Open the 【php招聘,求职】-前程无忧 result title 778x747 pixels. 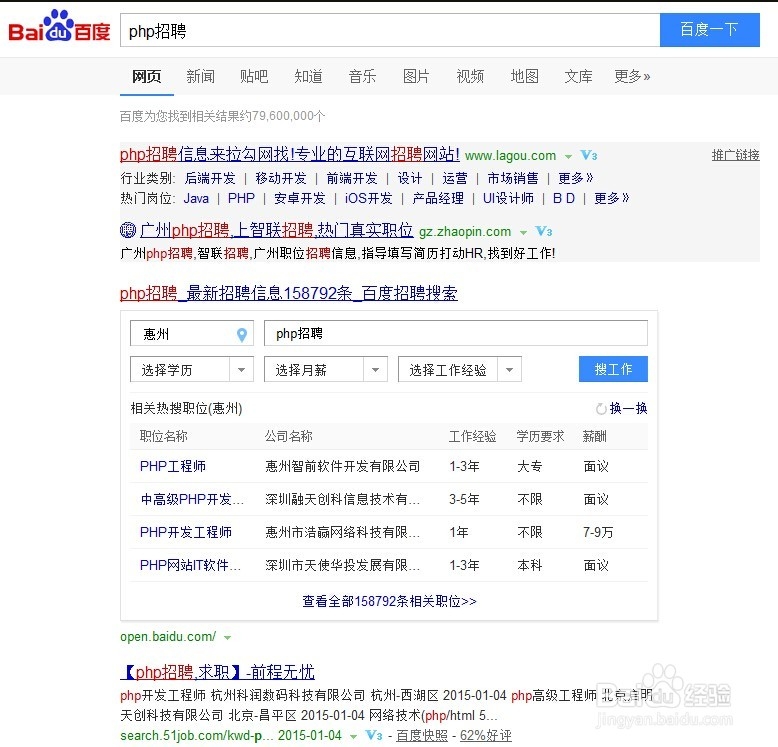click(x=217, y=672)
